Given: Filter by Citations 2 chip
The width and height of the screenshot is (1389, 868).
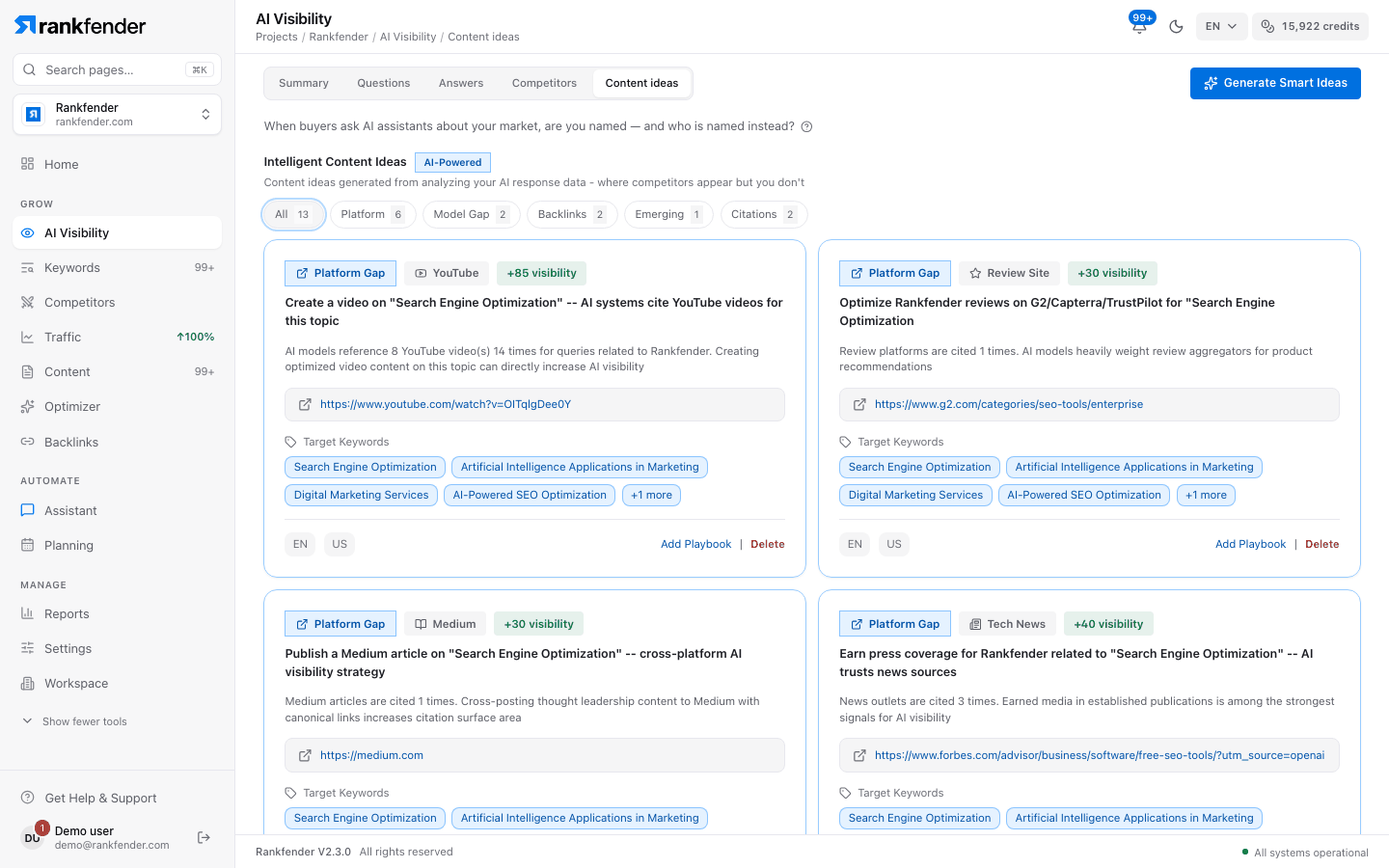Looking at the screenshot, I should tap(764, 214).
